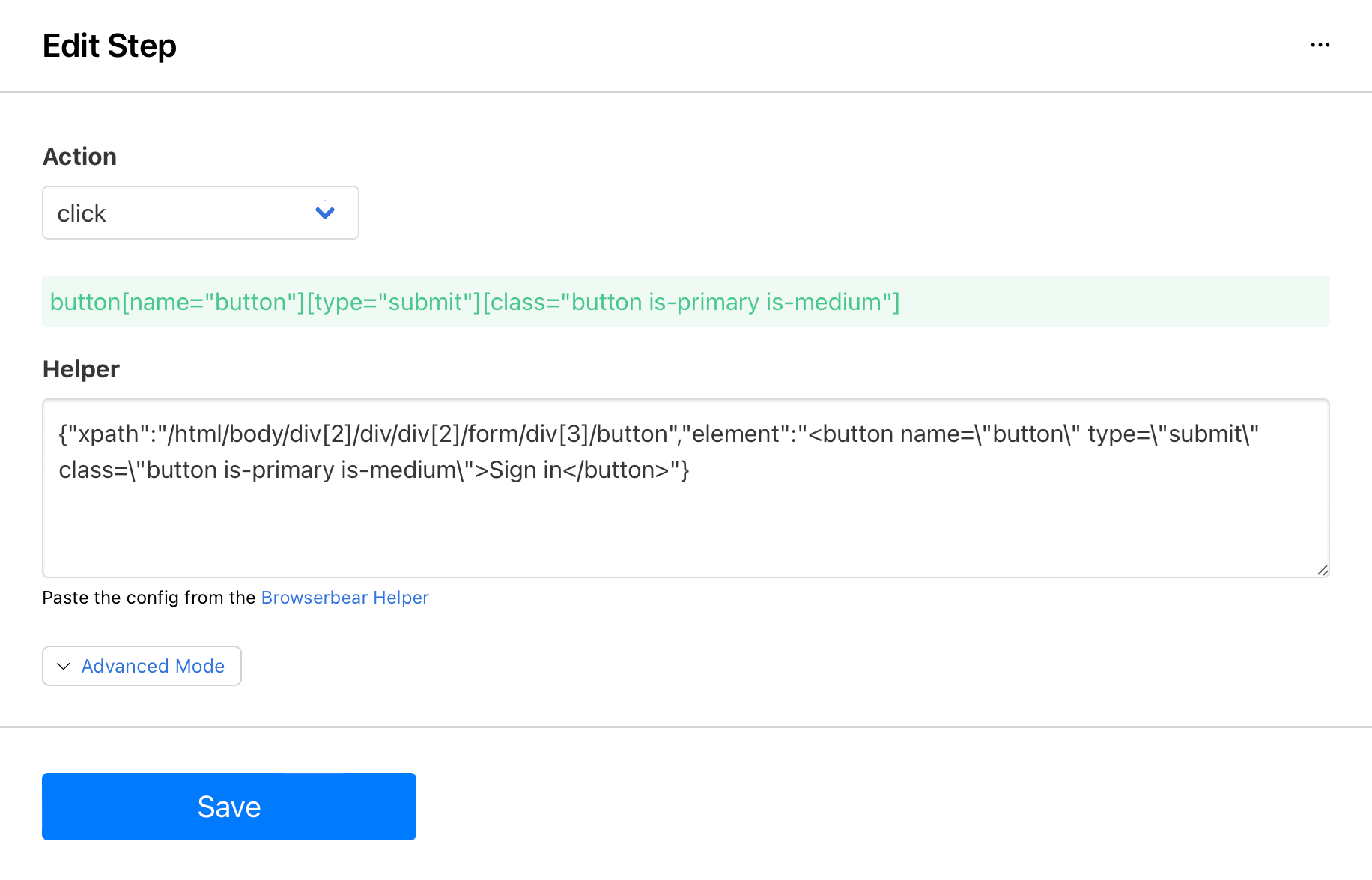Screen dimensions: 1372x880
Task: Click the Helper textarea resize handle
Action: pos(1321,570)
